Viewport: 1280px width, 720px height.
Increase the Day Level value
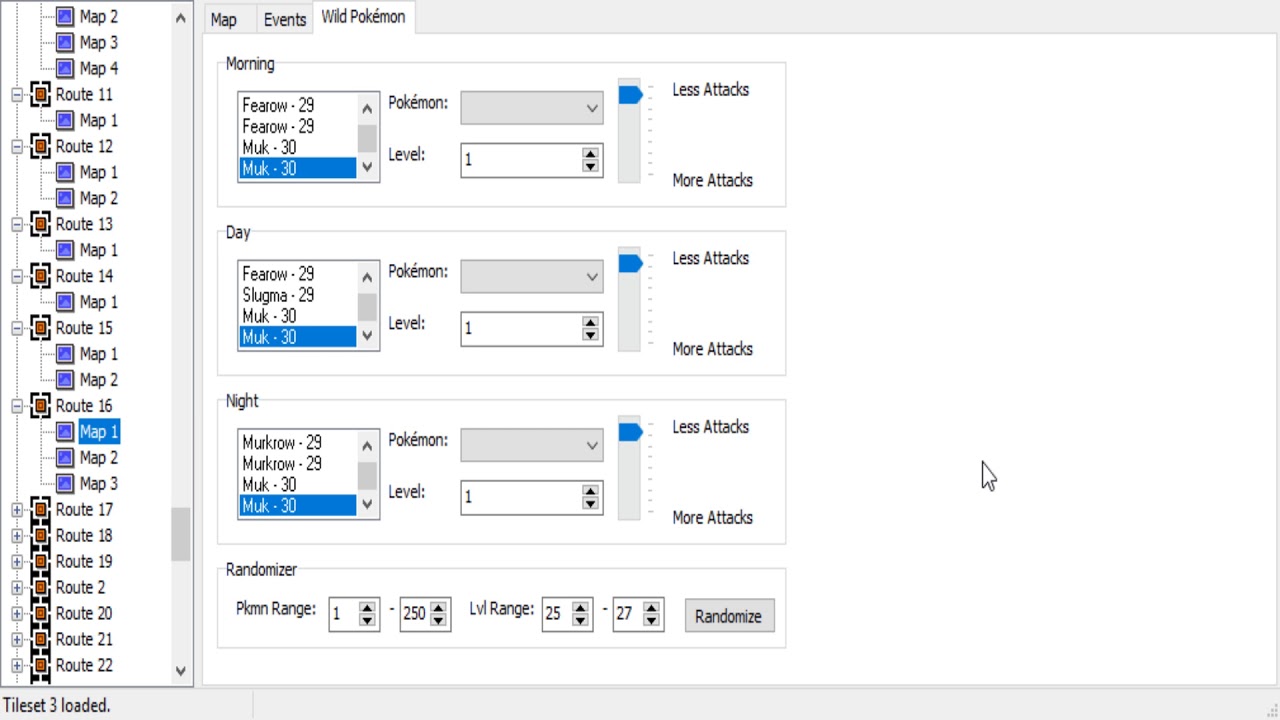tap(590, 322)
